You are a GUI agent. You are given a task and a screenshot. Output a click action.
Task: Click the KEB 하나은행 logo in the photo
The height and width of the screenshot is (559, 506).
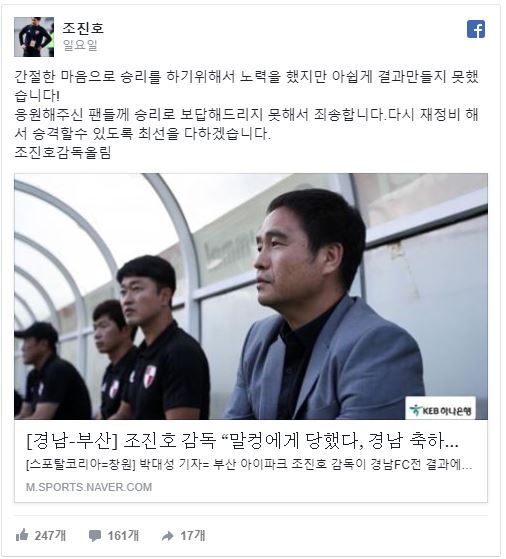440,410
